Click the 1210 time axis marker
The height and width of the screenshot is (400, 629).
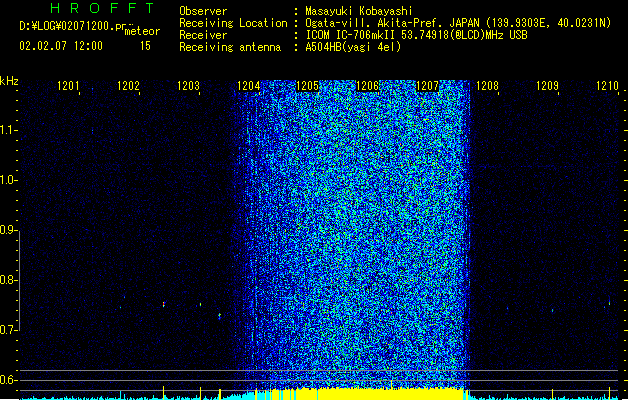607,86
